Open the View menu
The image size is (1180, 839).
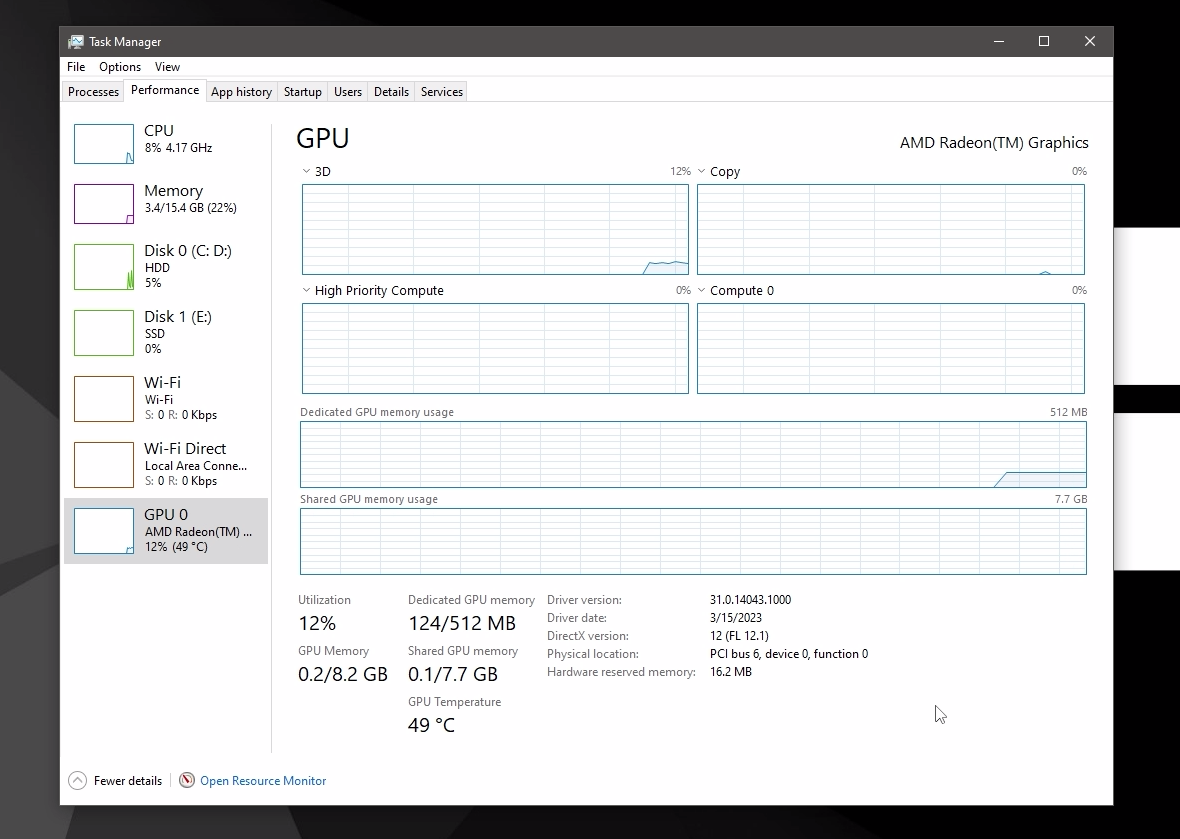pos(167,67)
